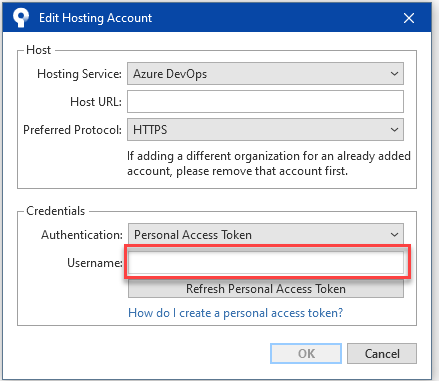Open the Preferred Protocol dropdown showing HTTPS

tap(265, 129)
